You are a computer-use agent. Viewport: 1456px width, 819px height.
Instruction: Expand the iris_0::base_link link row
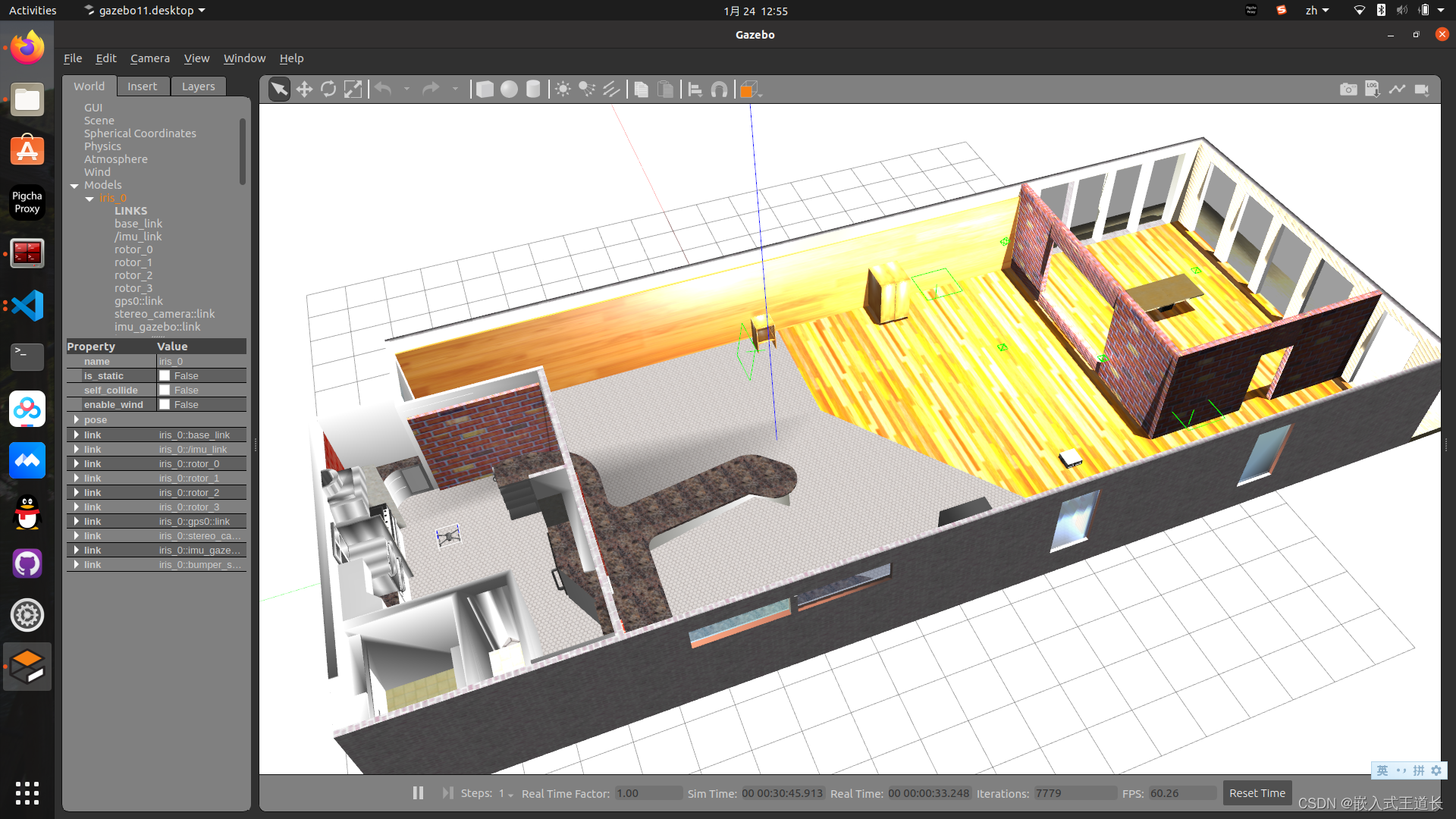point(77,435)
